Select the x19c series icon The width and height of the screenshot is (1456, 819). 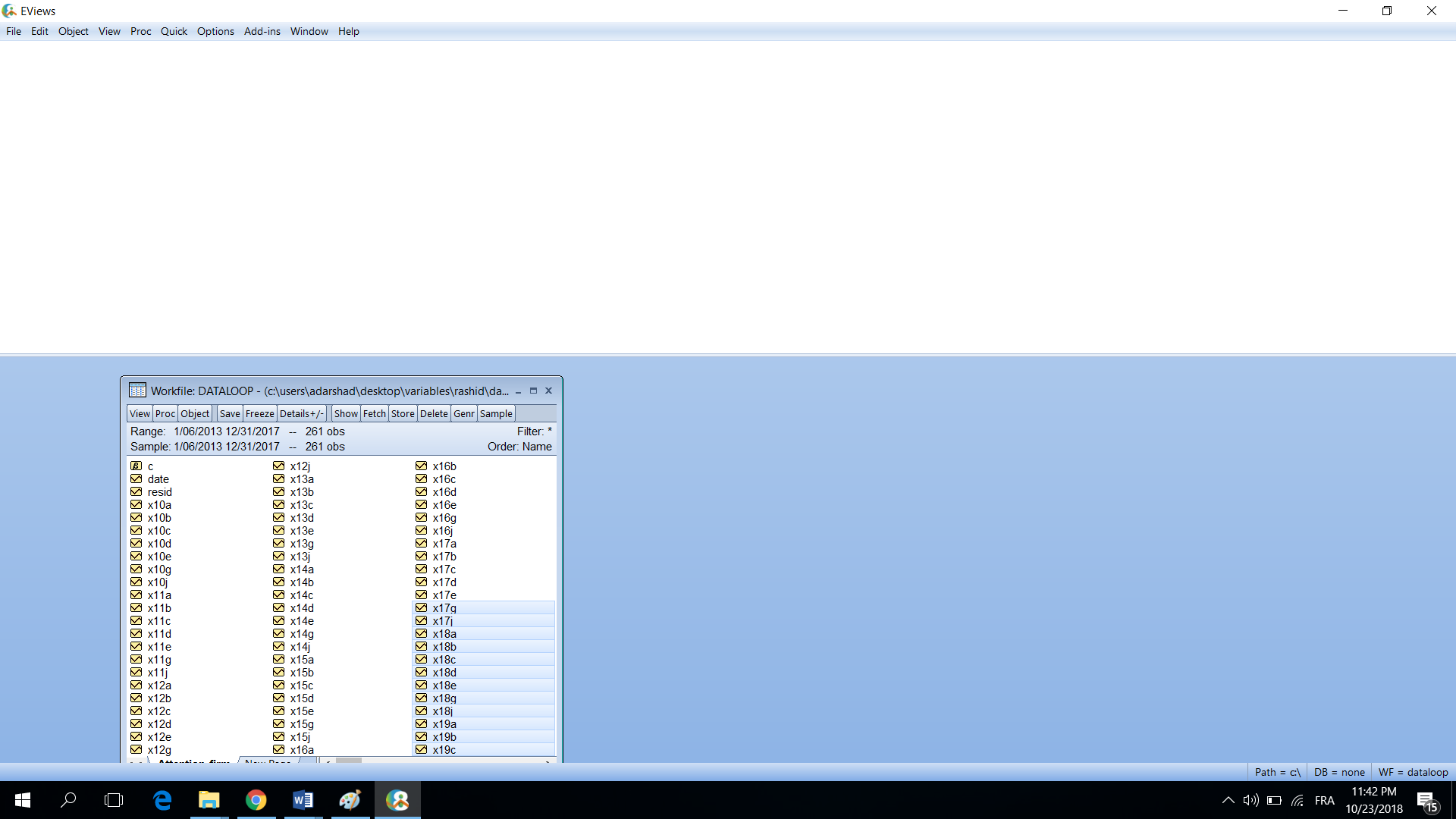422,749
